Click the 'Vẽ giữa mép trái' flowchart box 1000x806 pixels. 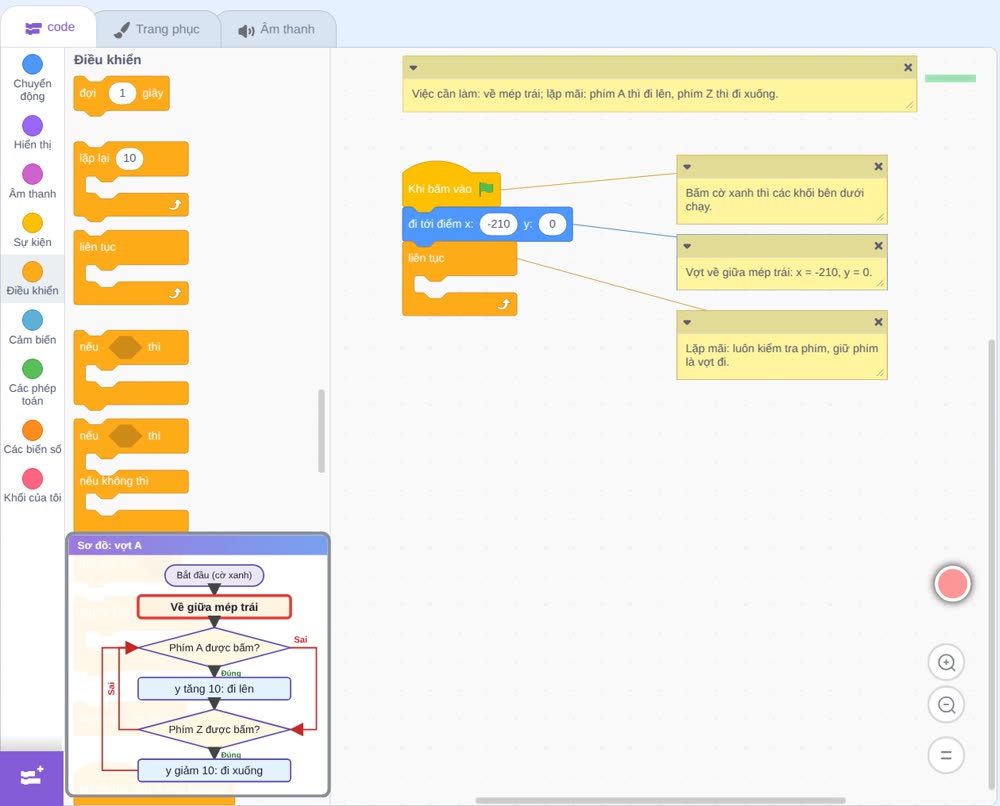[214, 607]
